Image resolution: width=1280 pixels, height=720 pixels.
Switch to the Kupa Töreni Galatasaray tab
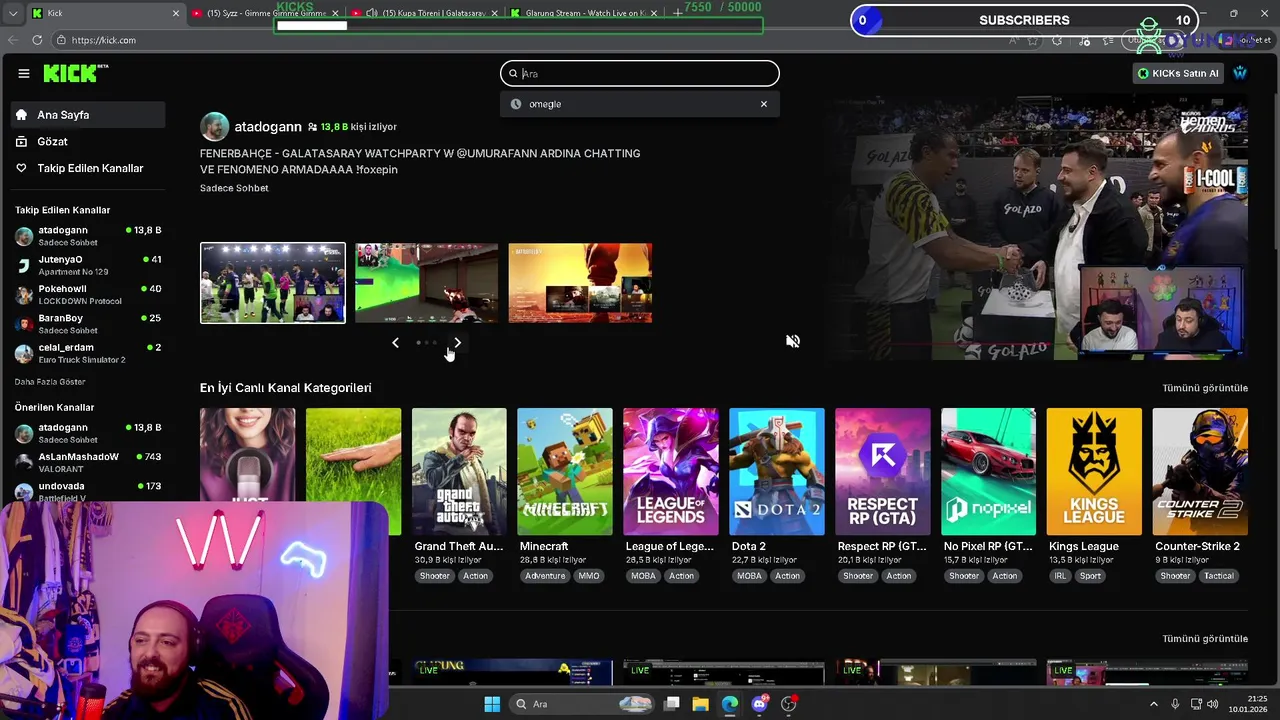coord(424,14)
